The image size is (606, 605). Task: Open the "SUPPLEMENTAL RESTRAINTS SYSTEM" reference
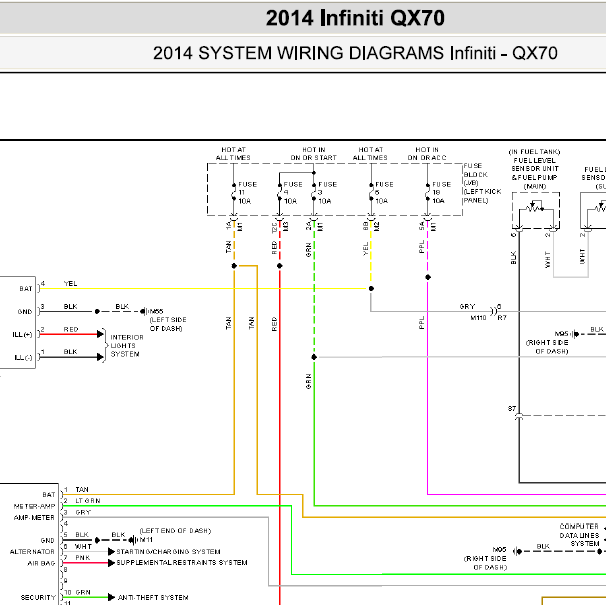(x=182, y=562)
